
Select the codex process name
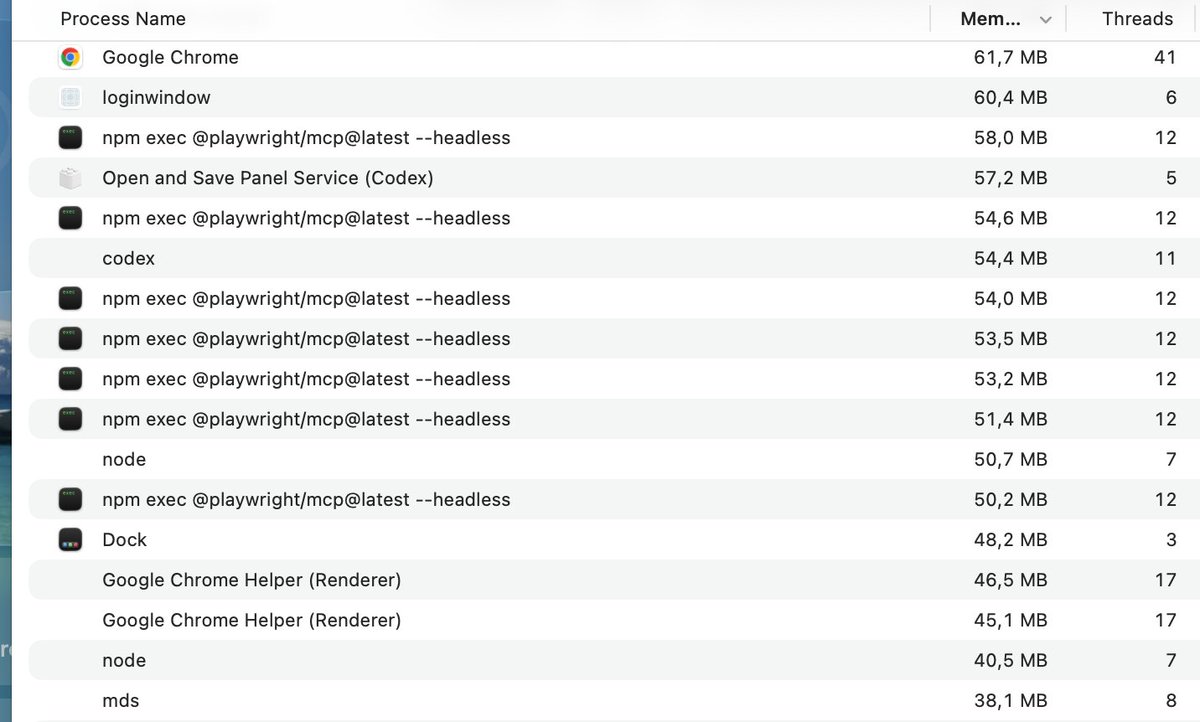click(128, 258)
